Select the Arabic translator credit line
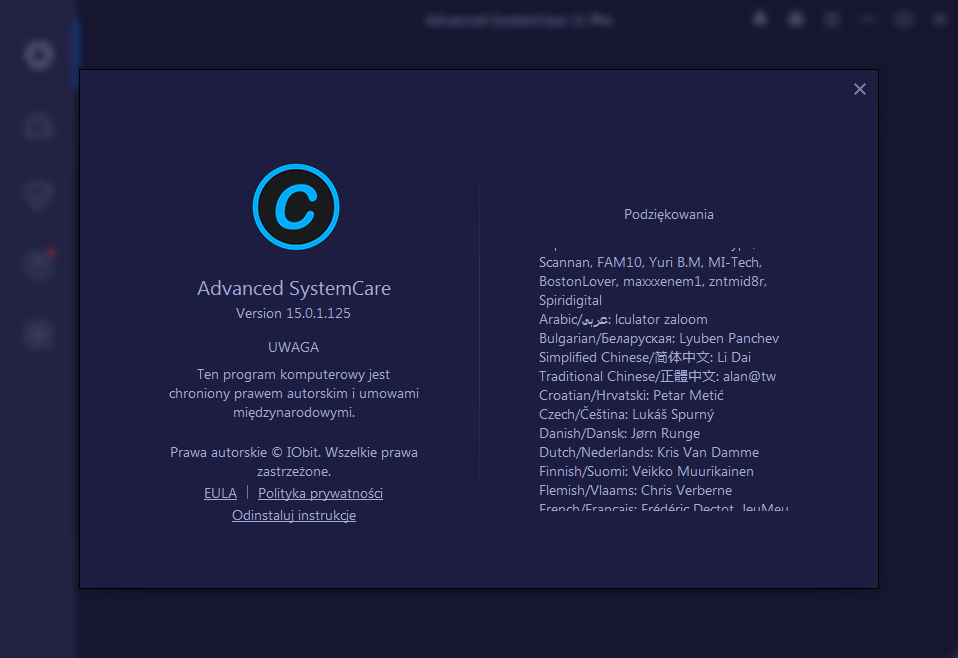 pos(623,320)
